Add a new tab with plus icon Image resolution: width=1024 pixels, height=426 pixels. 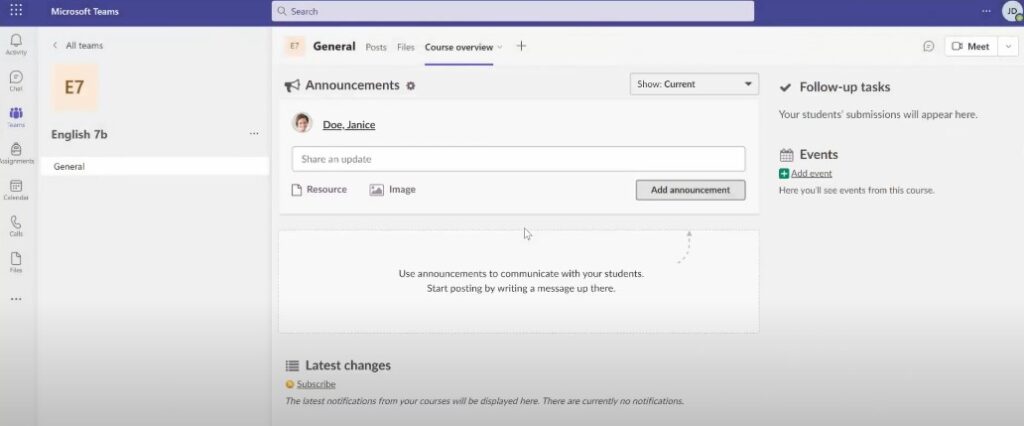tap(521, 46)
